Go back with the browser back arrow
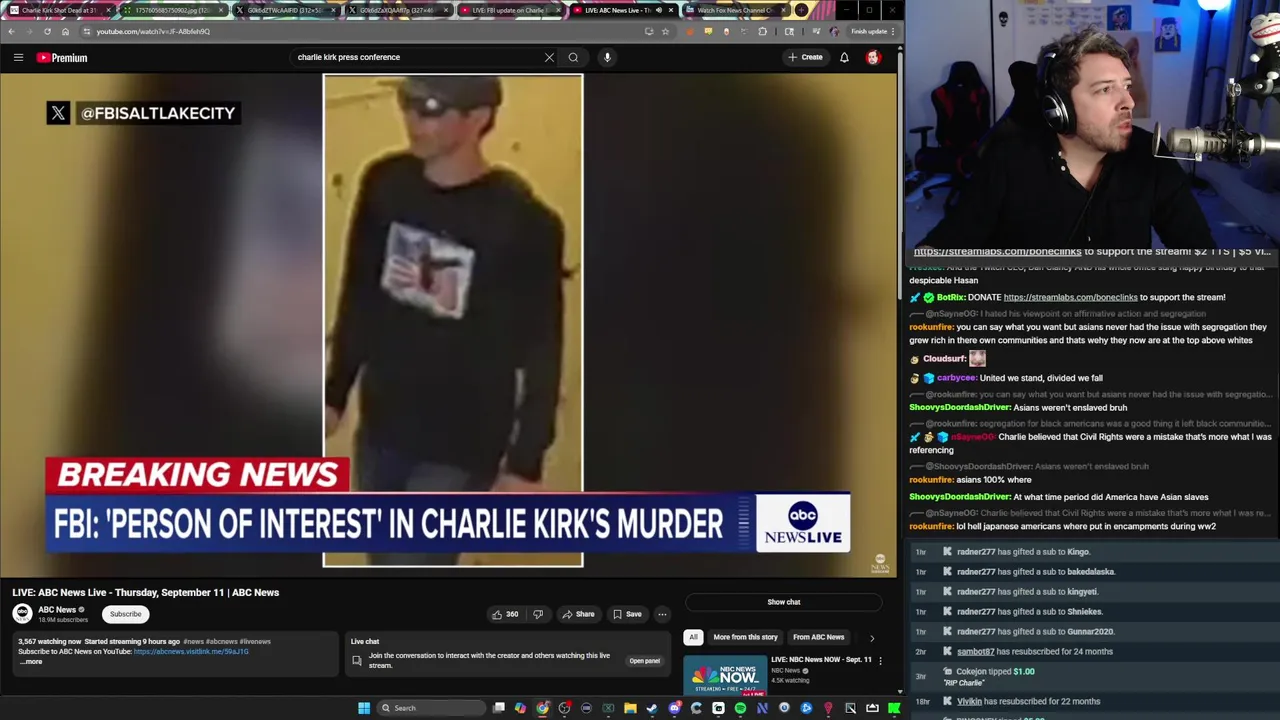This screenshot has height=720, width=1280. click(x=11, y=31)
